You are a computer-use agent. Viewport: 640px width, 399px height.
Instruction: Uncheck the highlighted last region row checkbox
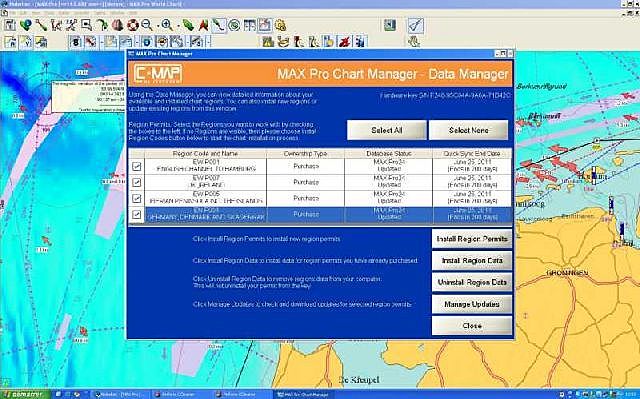(x=136, y=214)
